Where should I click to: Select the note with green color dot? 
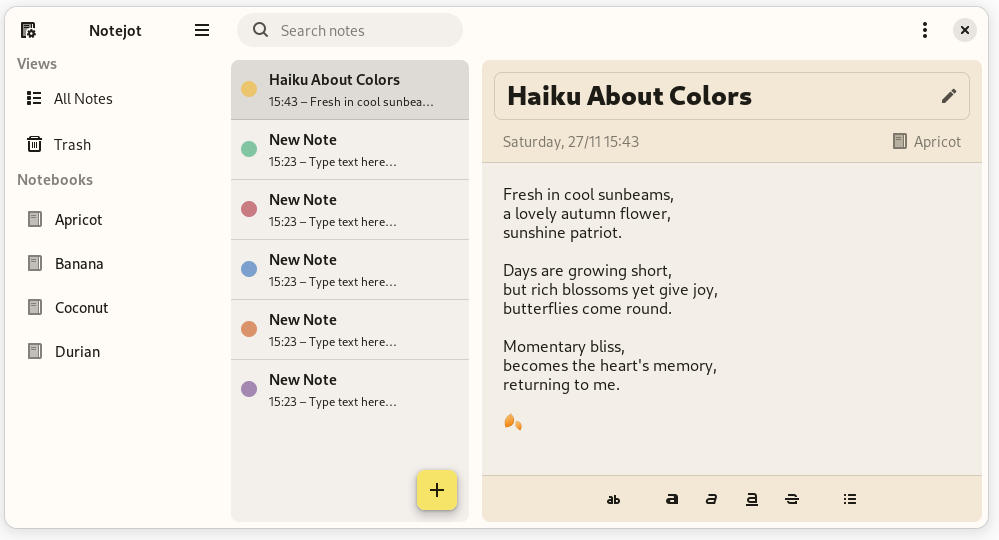pos(349,149)
